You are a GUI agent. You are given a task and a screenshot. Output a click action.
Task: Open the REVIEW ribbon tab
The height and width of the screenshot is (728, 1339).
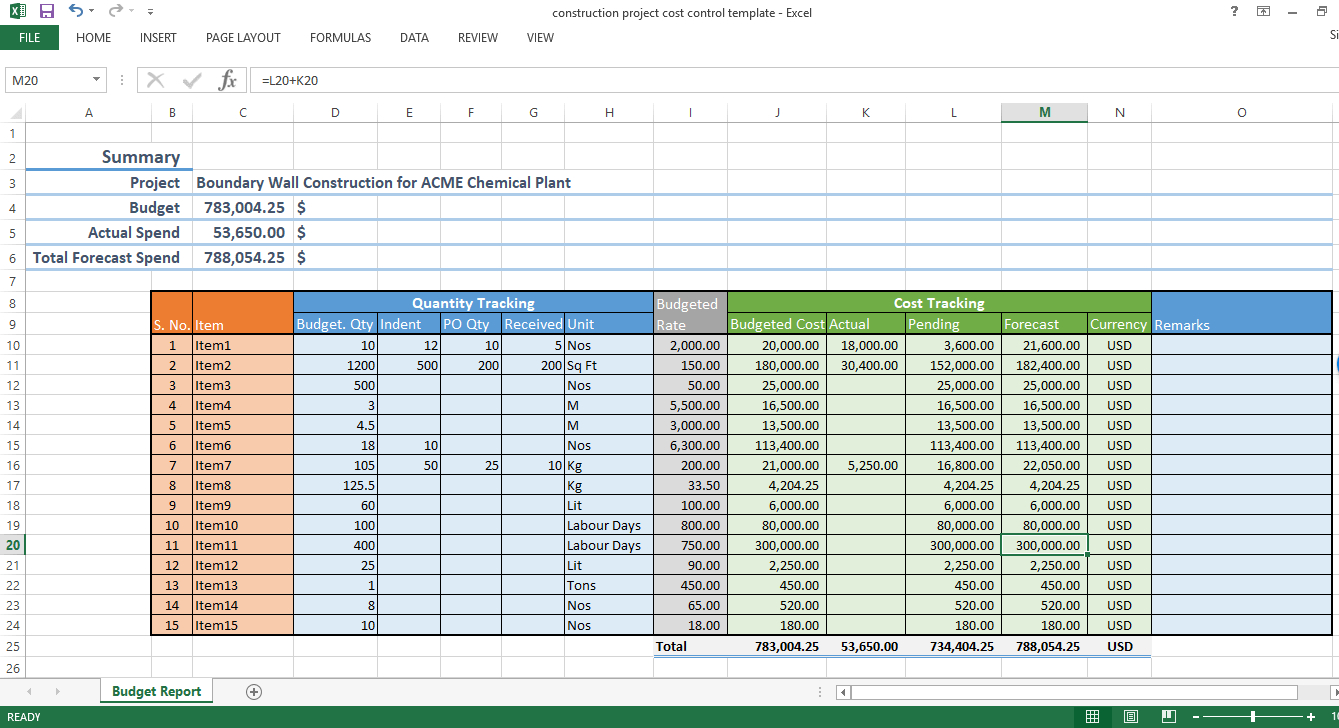coord(477,38)
